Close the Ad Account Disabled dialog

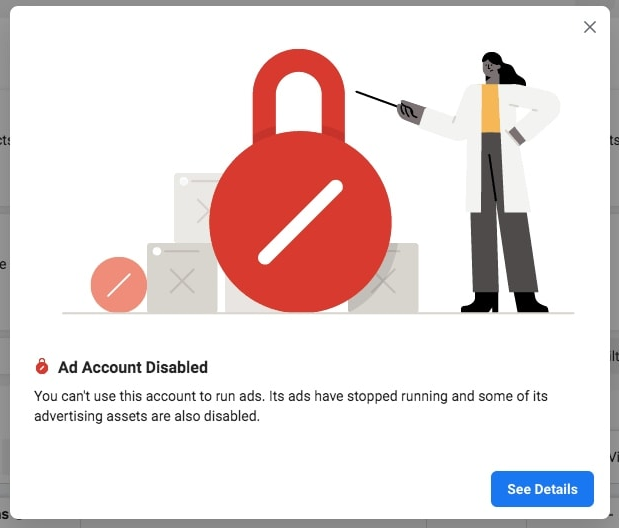[x=590, y=27]
